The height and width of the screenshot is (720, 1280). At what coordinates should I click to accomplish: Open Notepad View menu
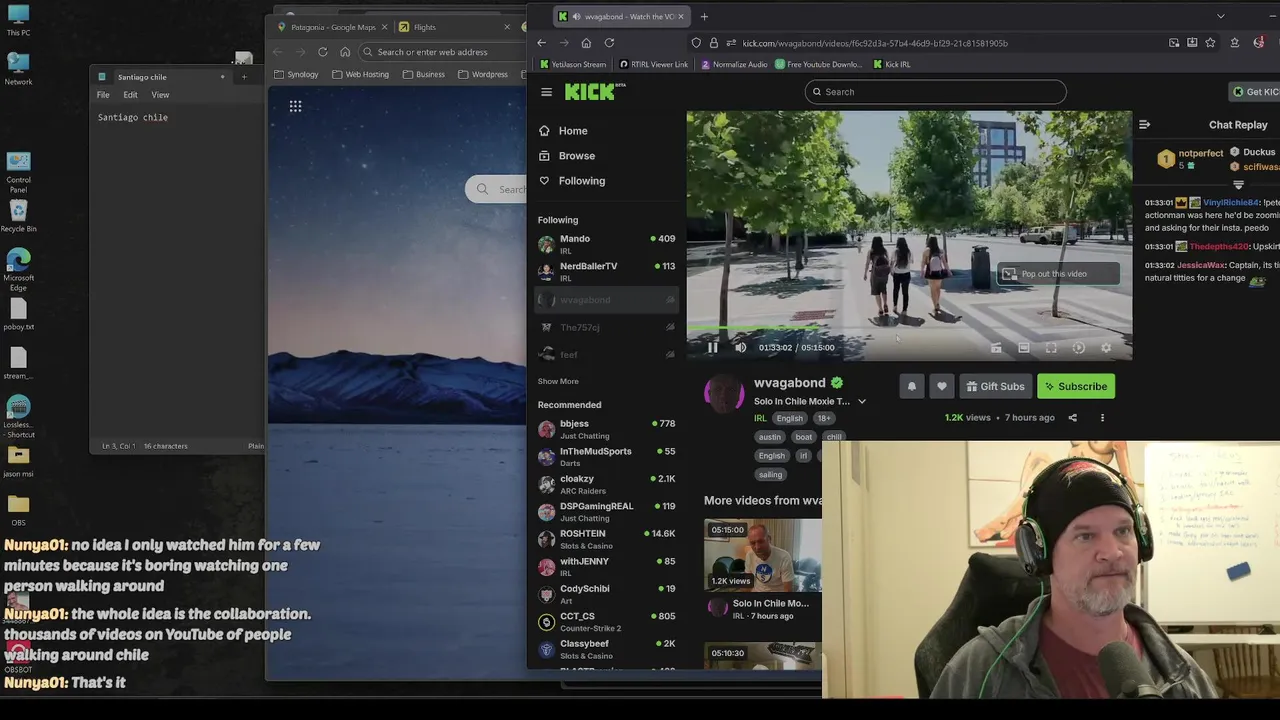point(160,95)
